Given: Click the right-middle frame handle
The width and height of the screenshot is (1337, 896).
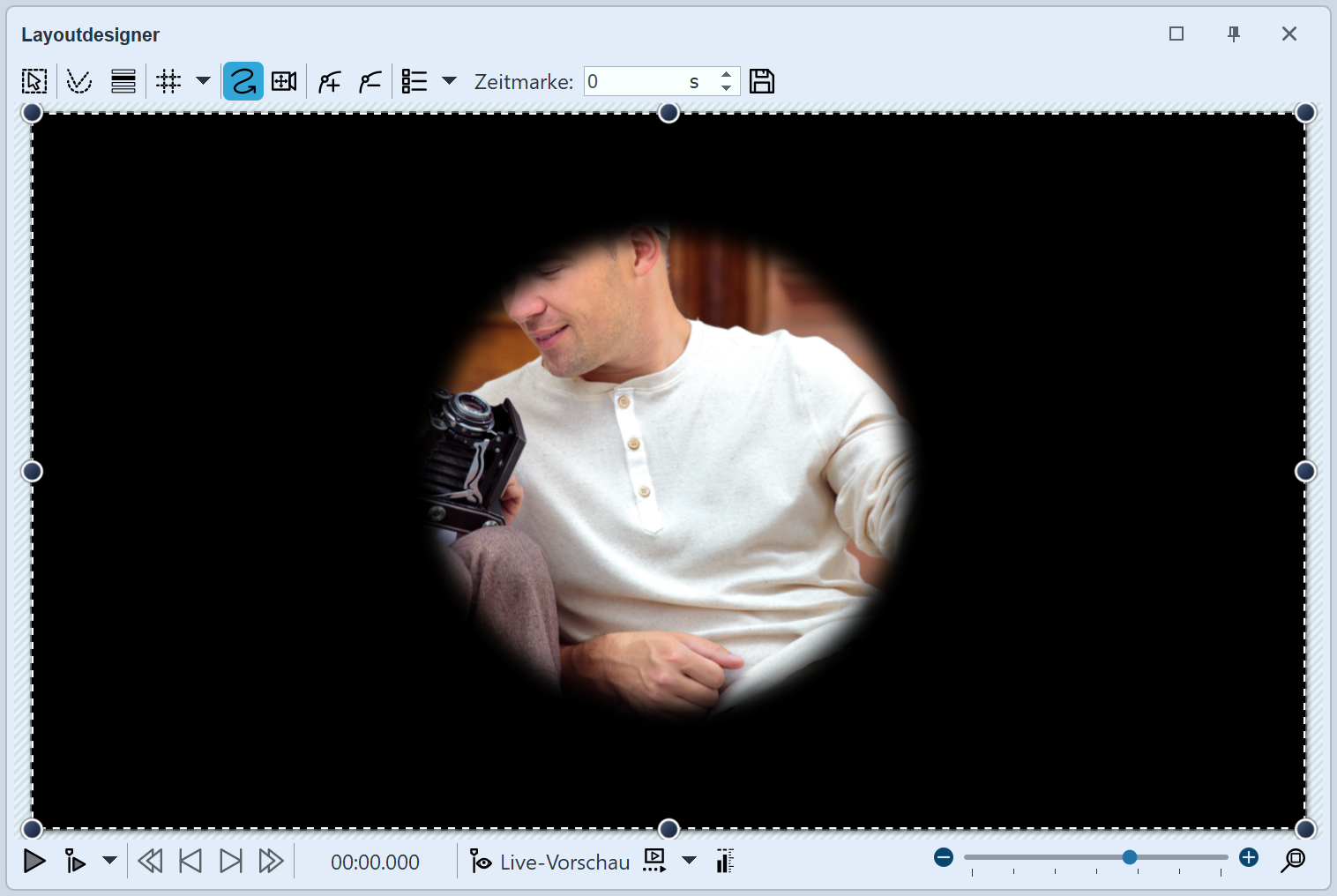Looking at the screenshot, I should point(1306,472).
